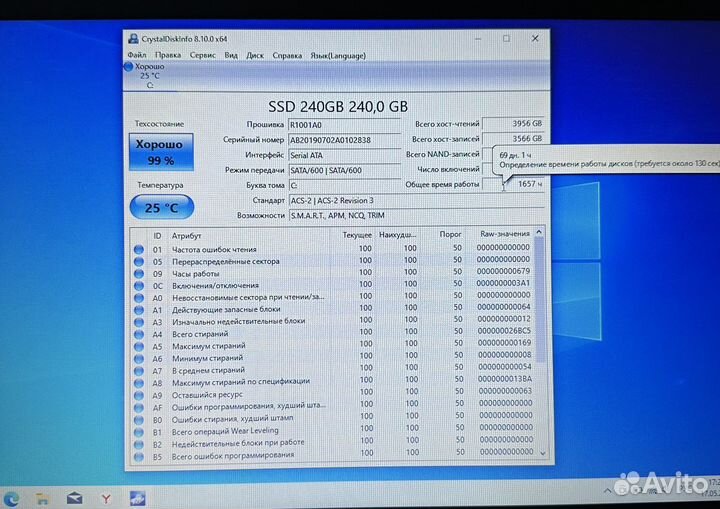
Task: Click the attribute list vertical scrollbar thumb
Action: tap(540, 300)
